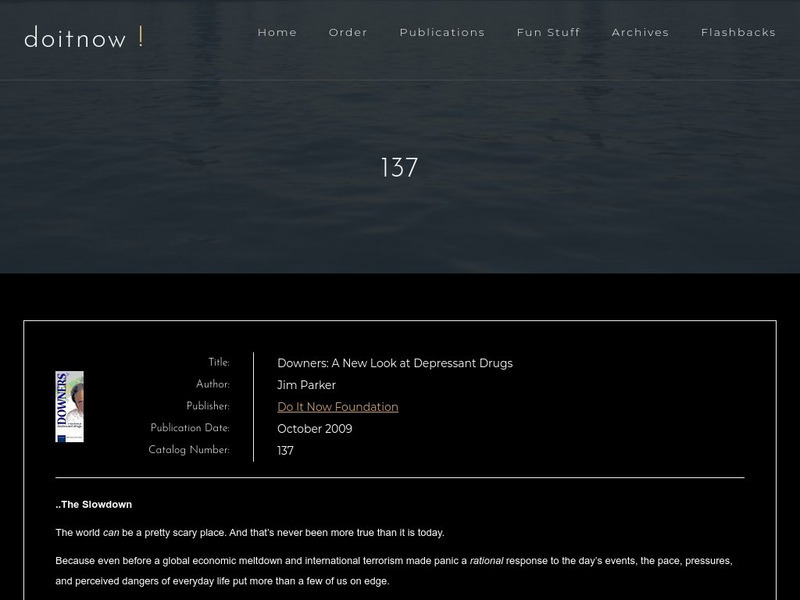Select Fun Stuff in the navigation
800x600 pixels.
click(548, 32)
